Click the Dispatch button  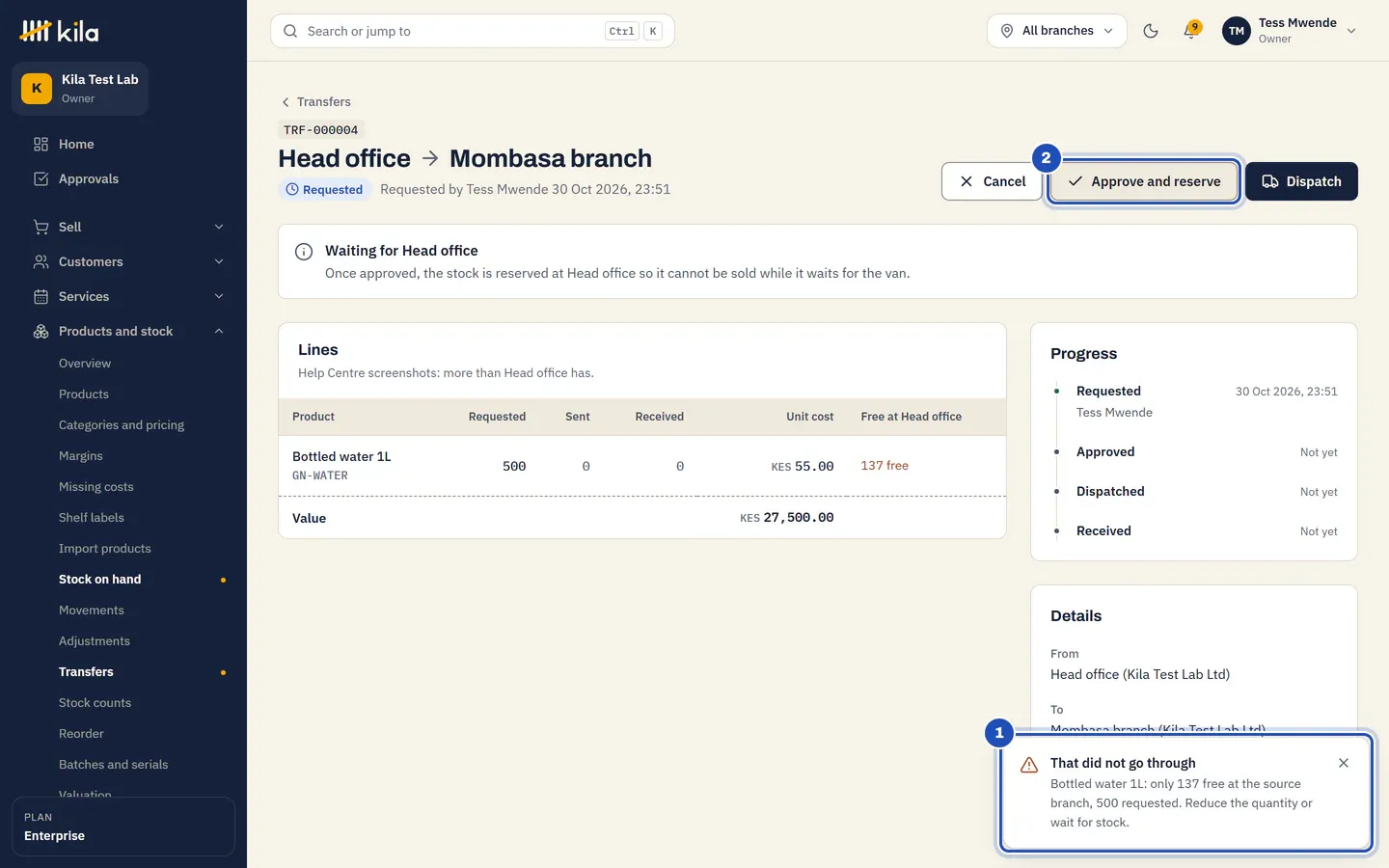coord(1301,181)
